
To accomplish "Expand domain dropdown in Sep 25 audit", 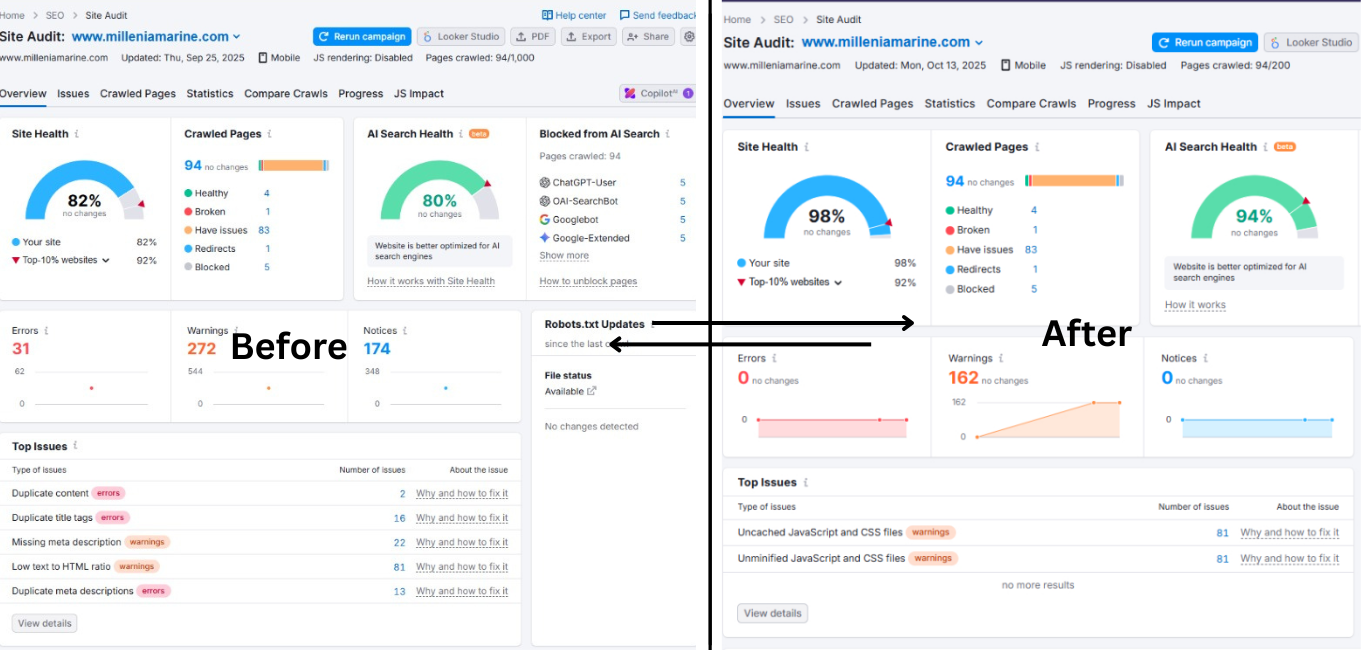I will (x=237, y=37).
